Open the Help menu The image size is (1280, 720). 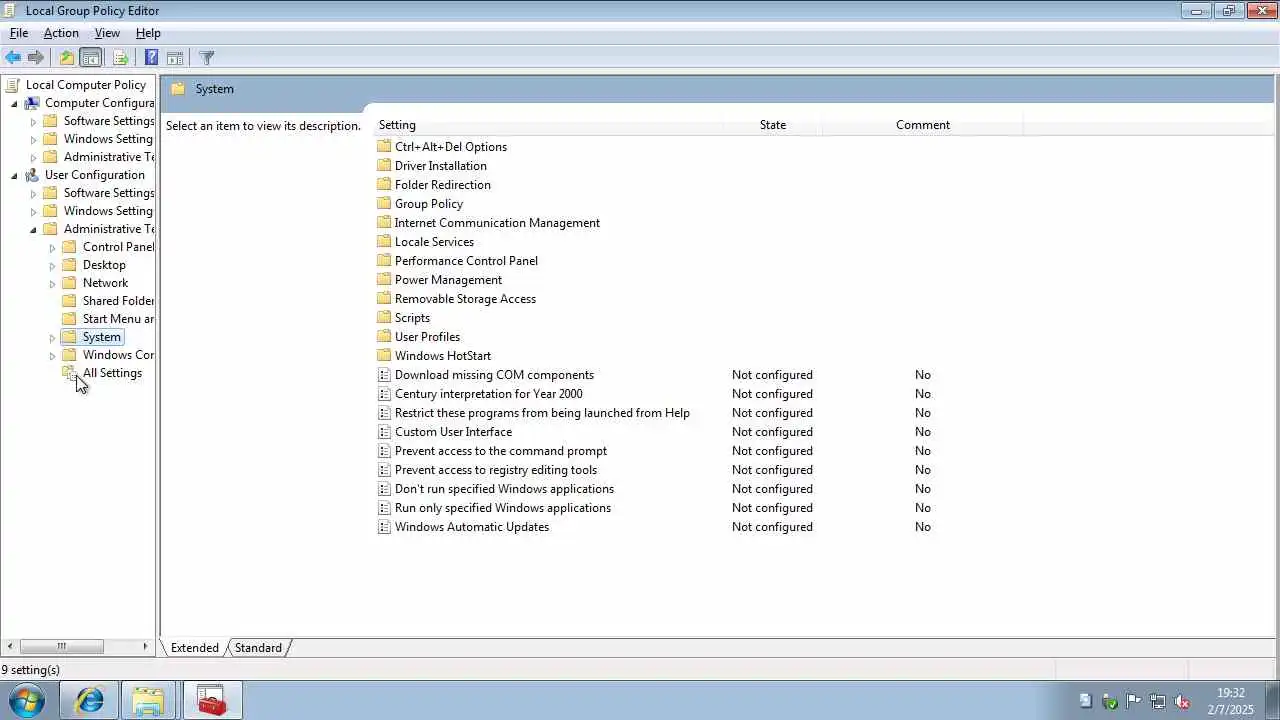[148, 33]
